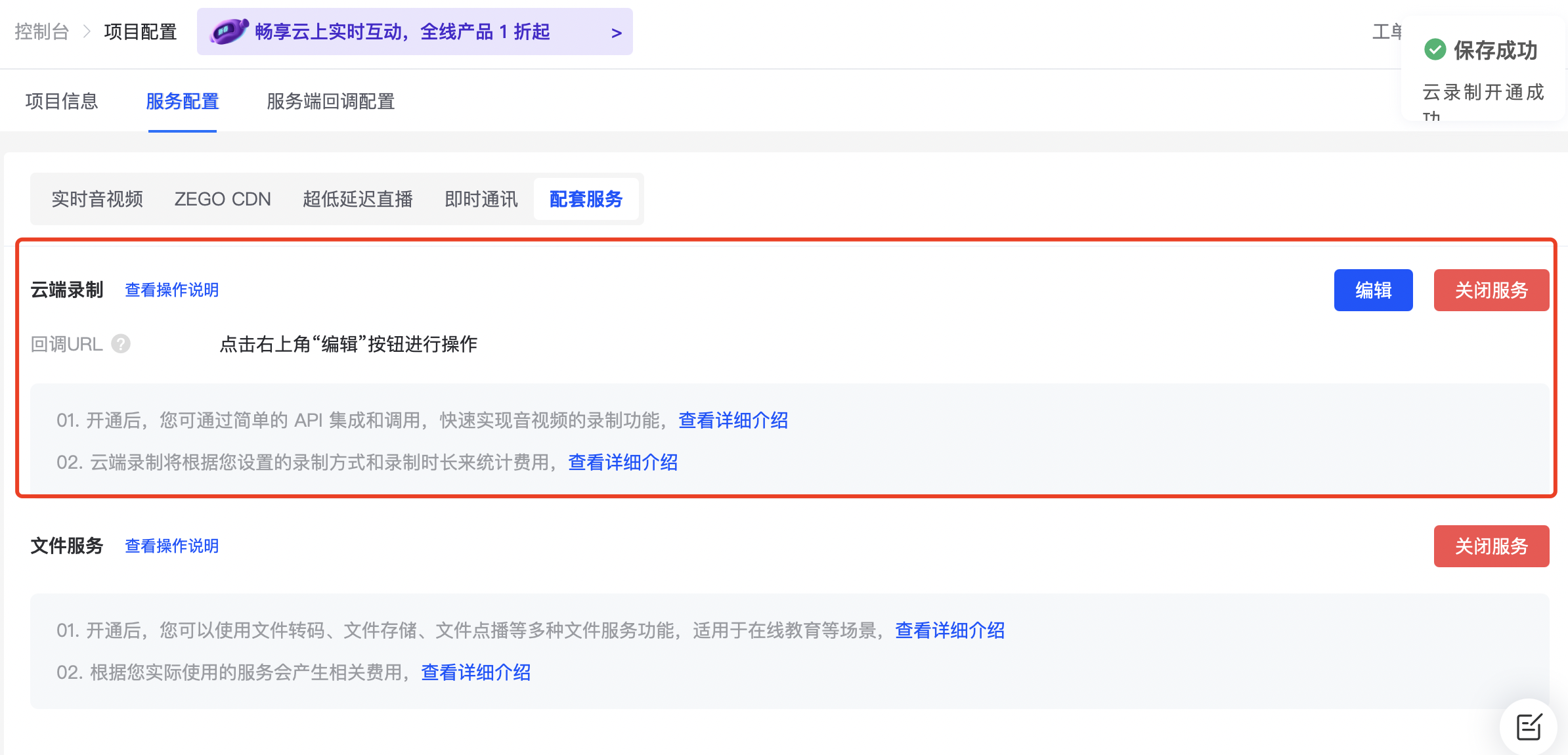Click 查看详细介绍 after the API recording description
1568x755 pixels.
point(733,420)
